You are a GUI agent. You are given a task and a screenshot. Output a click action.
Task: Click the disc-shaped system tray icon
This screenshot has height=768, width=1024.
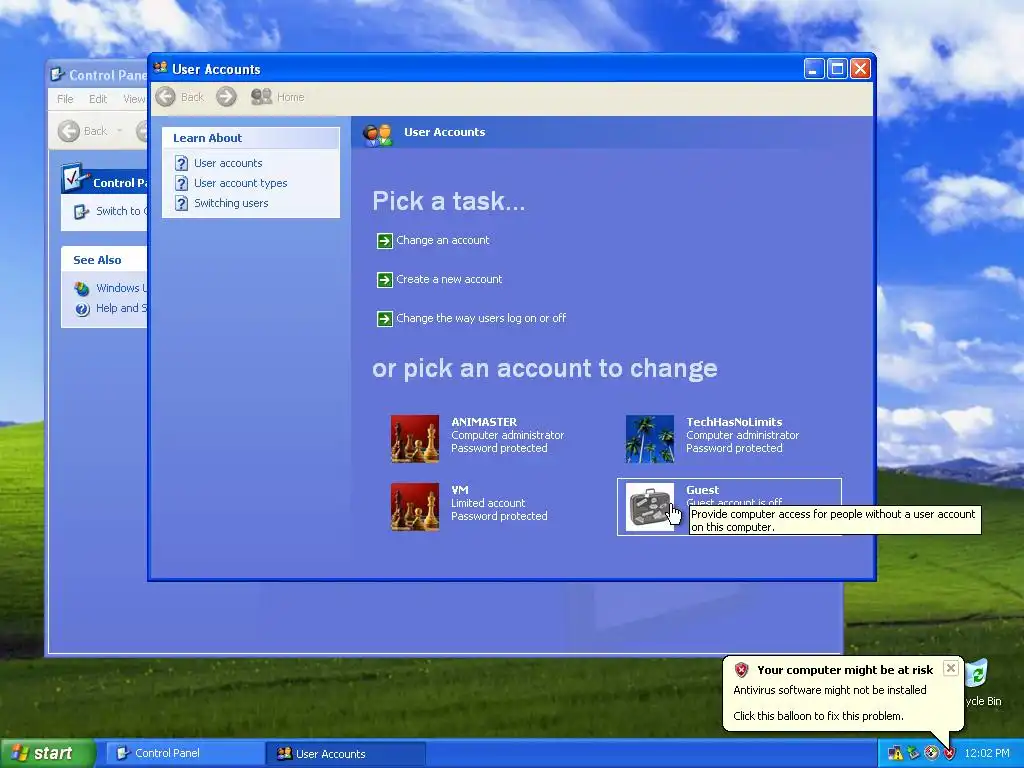pyautogui.click(x=931, y=754)
